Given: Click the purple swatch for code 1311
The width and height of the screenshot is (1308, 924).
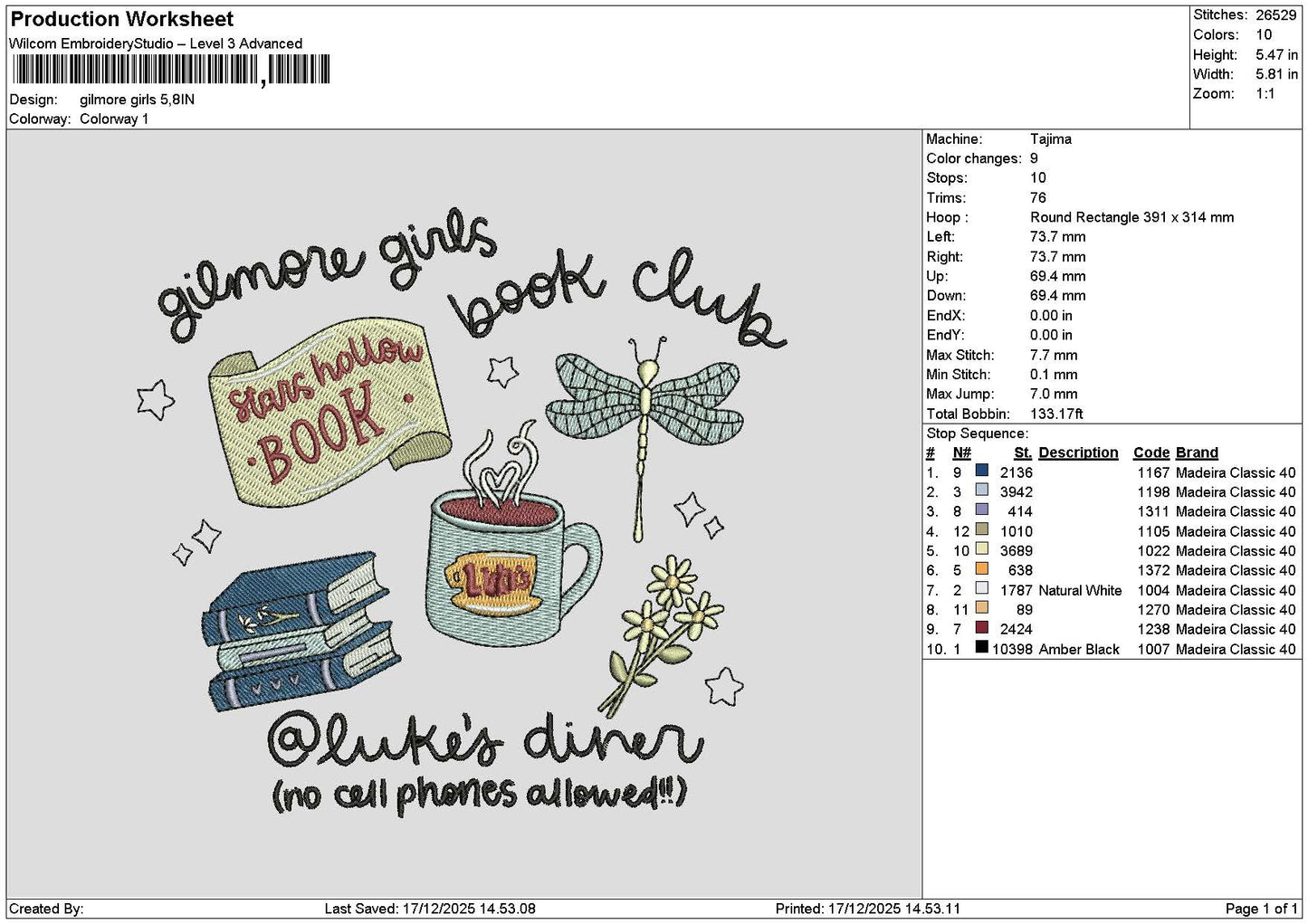Looking at the screenshot, I should 981,510.
